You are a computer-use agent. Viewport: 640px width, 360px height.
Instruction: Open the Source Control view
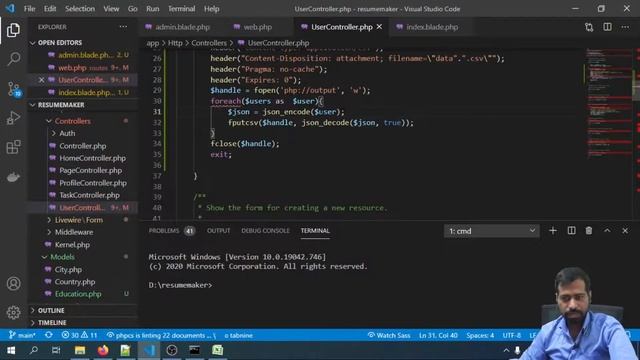[x=13, y=89]
